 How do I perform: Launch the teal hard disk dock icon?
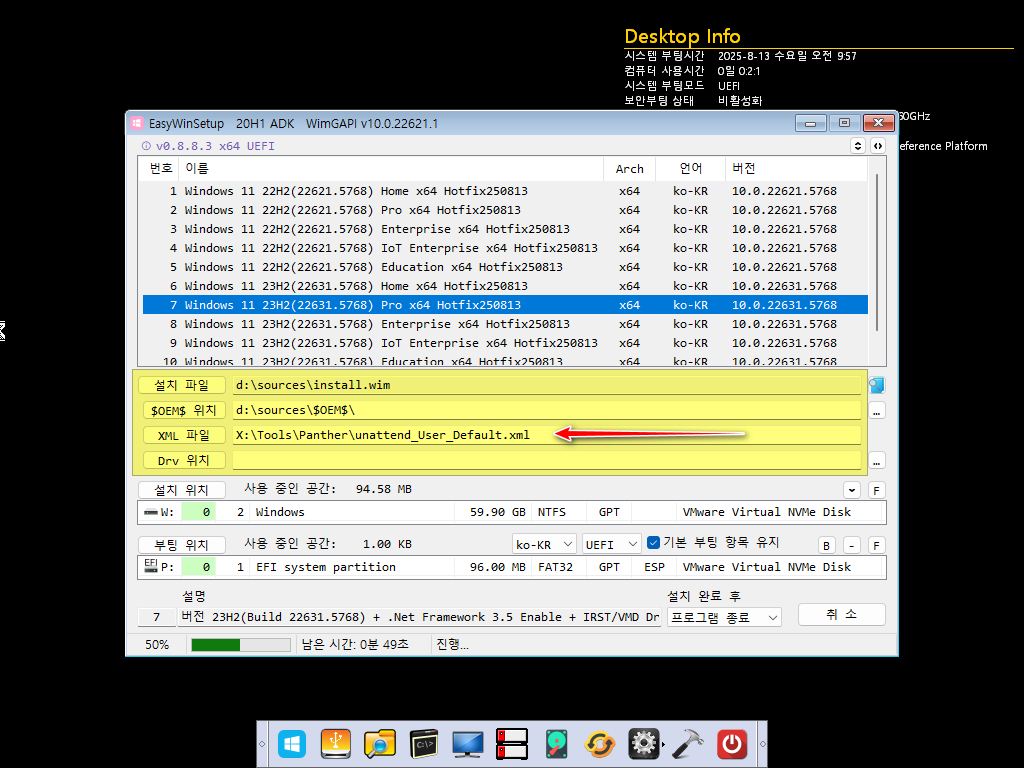556,744
